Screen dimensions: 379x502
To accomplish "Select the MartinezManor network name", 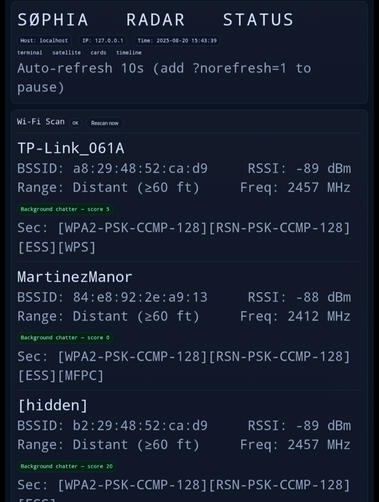I will click(75, 277).
